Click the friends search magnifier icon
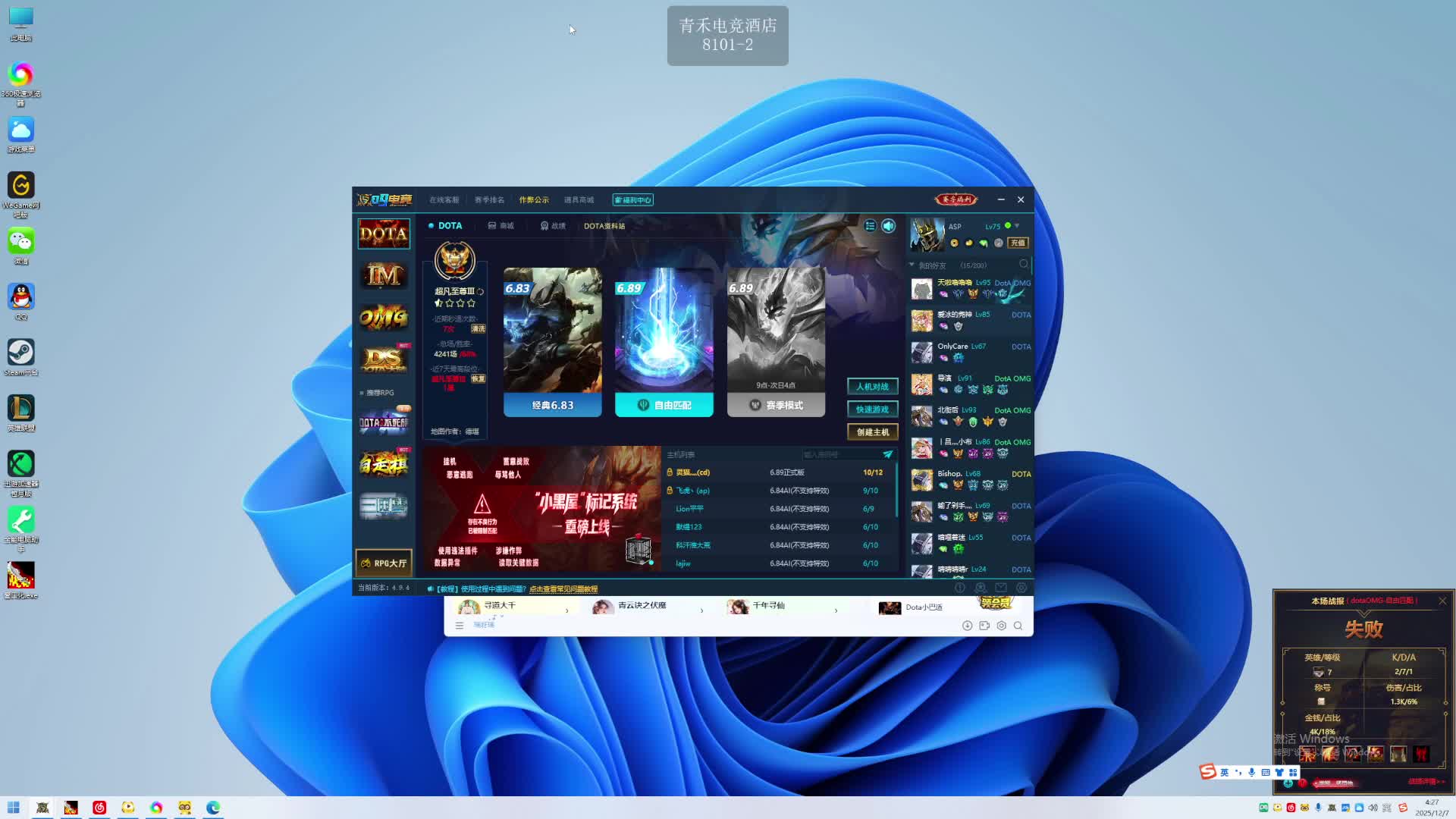The width and height of the screenshot is (1456, 819). (1024, 265)
